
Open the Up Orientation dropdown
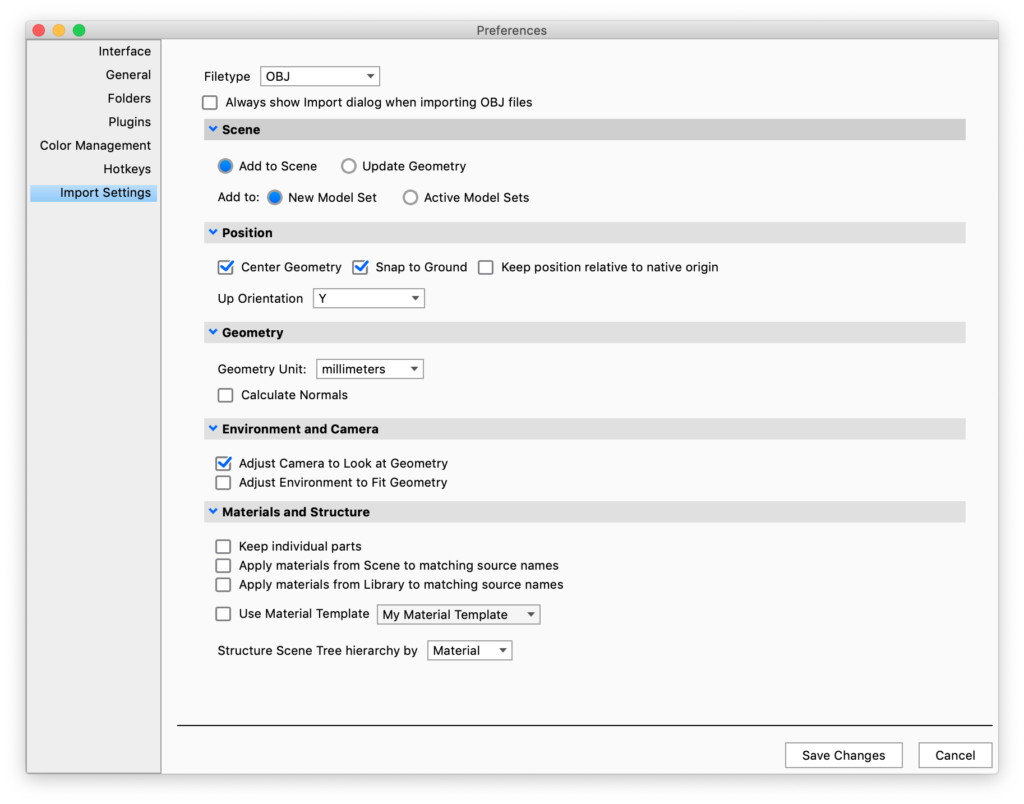[x=369, y=298]
